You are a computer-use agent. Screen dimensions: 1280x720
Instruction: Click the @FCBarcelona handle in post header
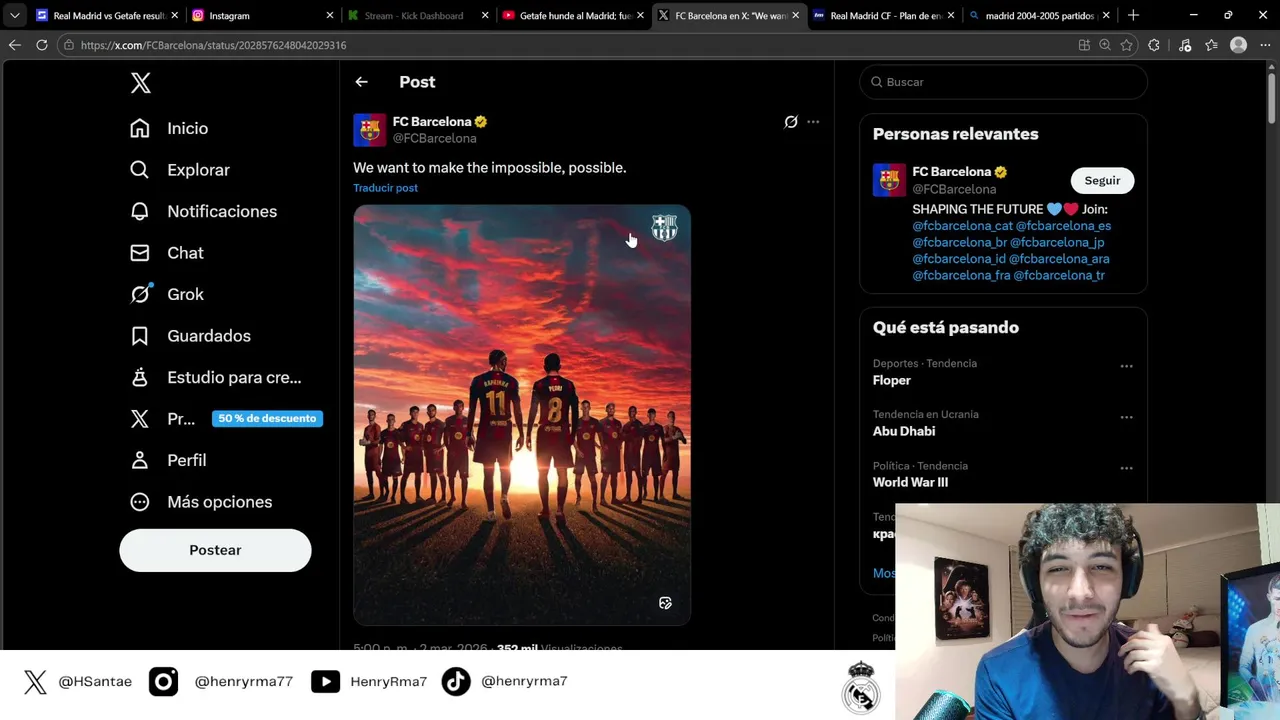click(x=434, y=139)
